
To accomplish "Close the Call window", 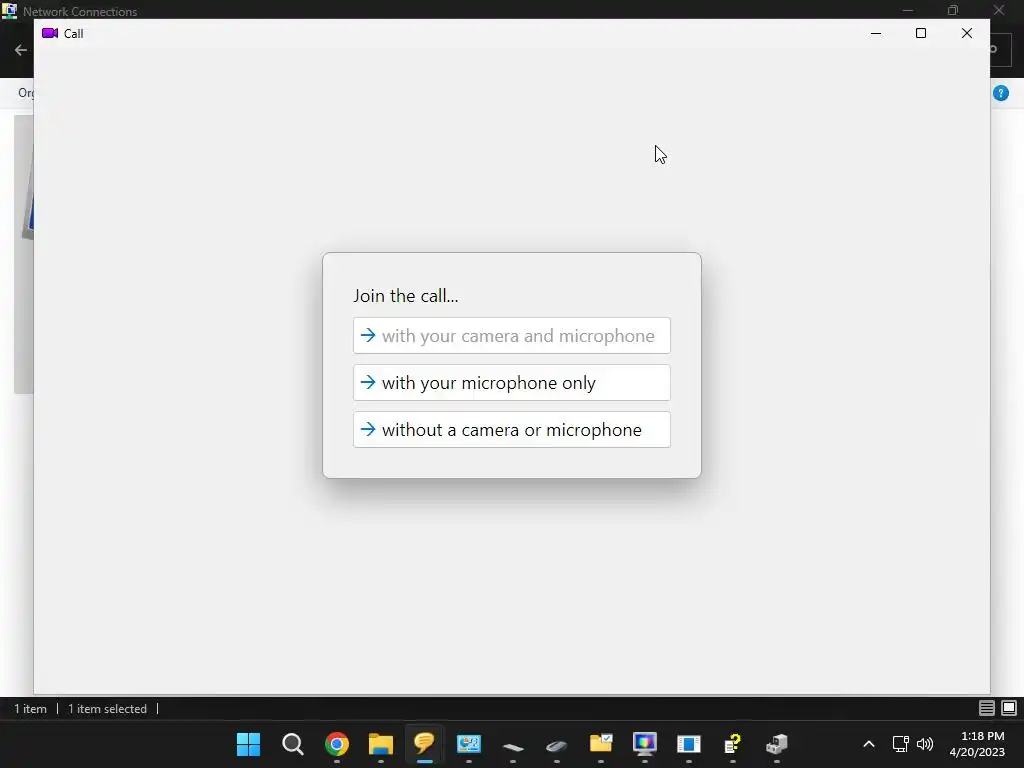I will [x=967, y=33].
